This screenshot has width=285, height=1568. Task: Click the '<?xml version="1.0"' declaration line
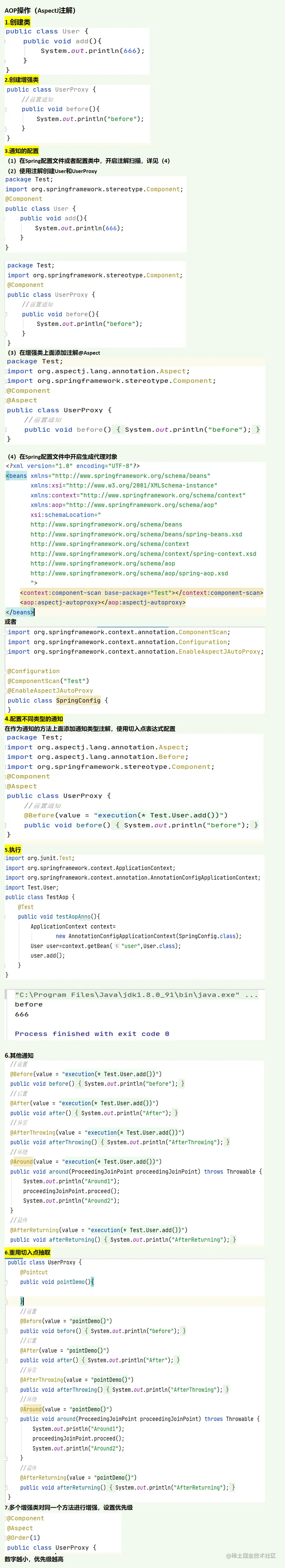[72, 466]
